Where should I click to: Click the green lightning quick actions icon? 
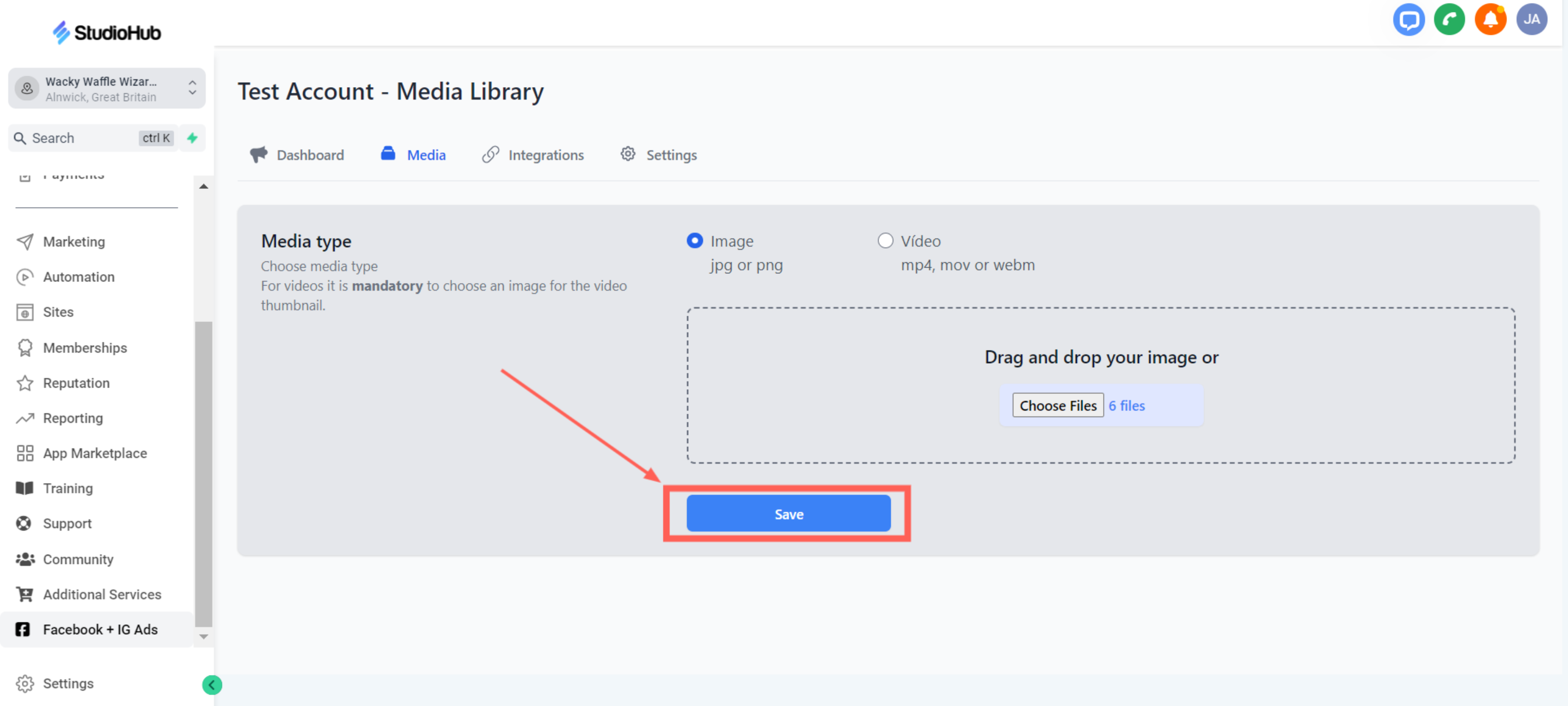(x=192, y=138)
